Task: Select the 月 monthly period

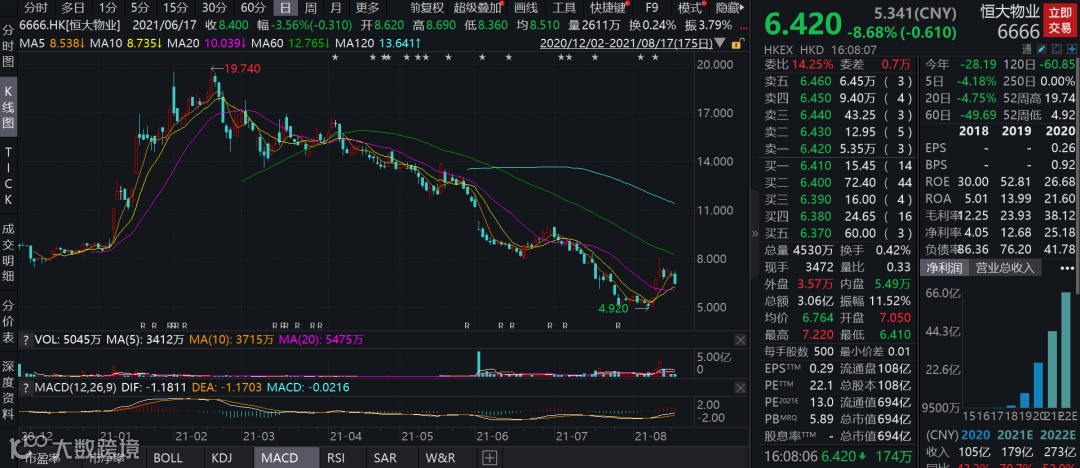Action: (335, 8)
